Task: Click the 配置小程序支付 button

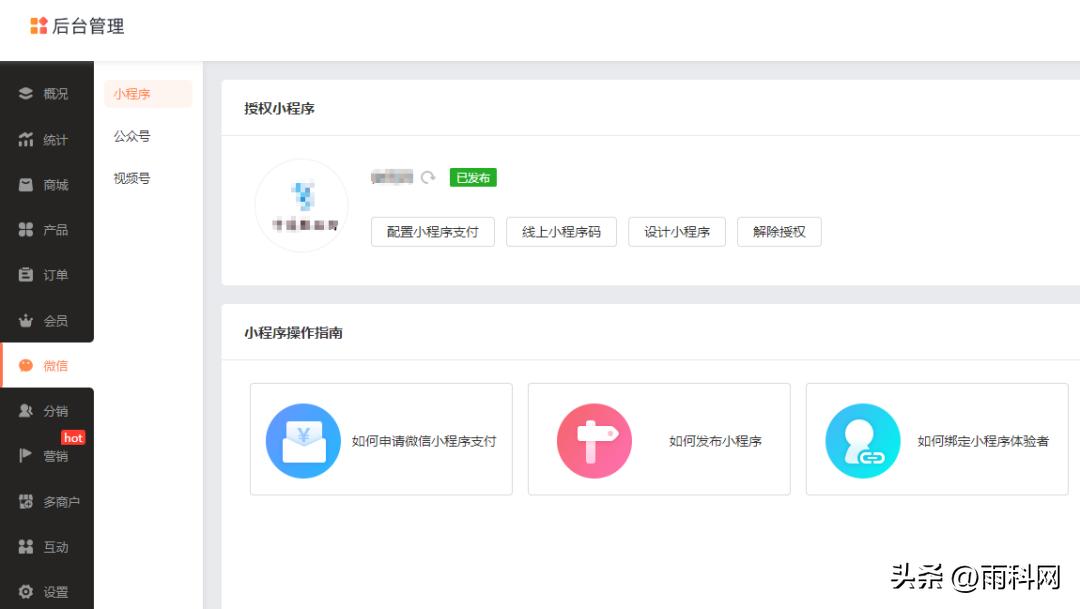Action: tap(434, 231)
